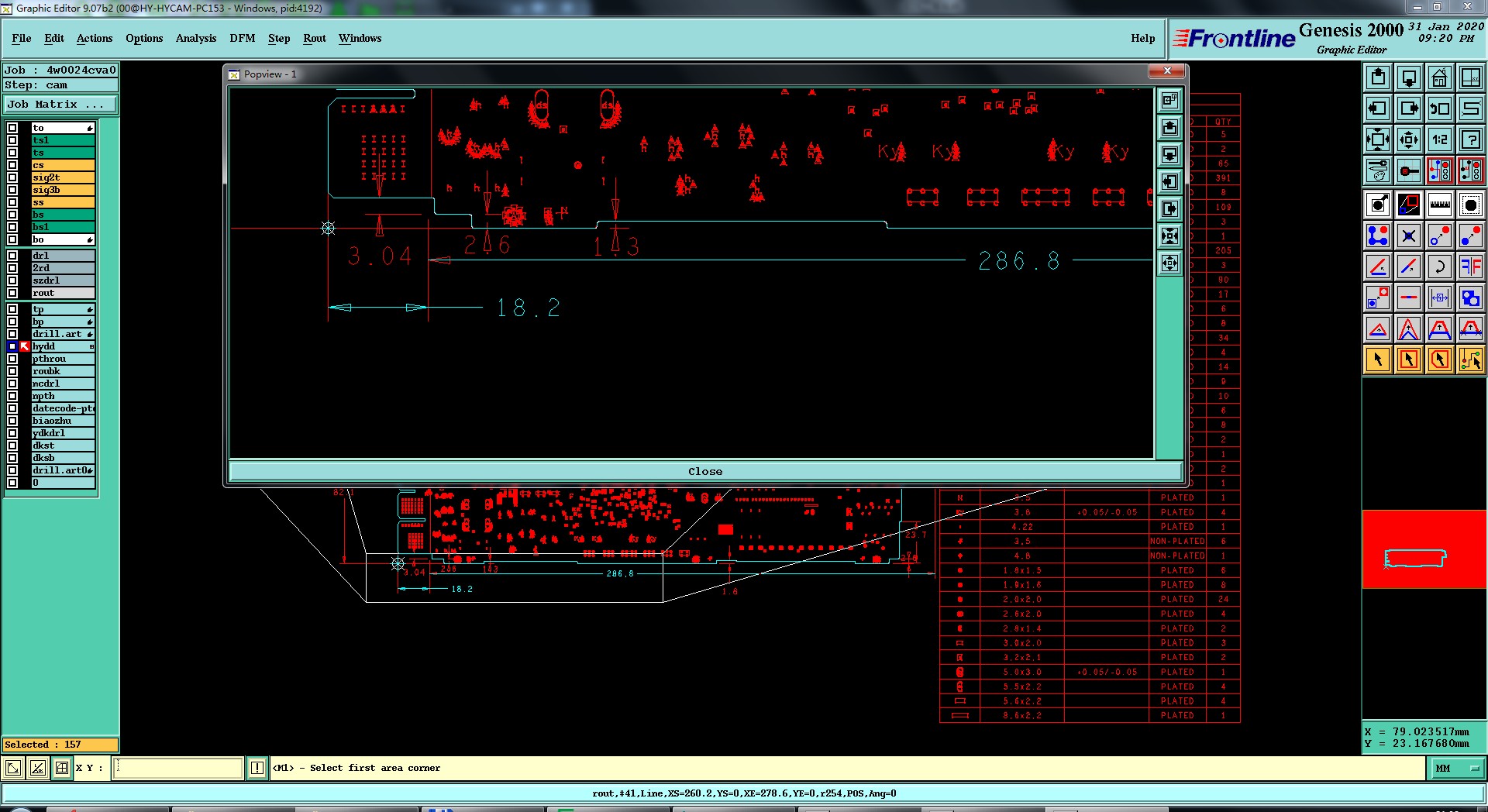
Task: Click the pan up icon in main toolbar
Action: [x=1378, y=77]
